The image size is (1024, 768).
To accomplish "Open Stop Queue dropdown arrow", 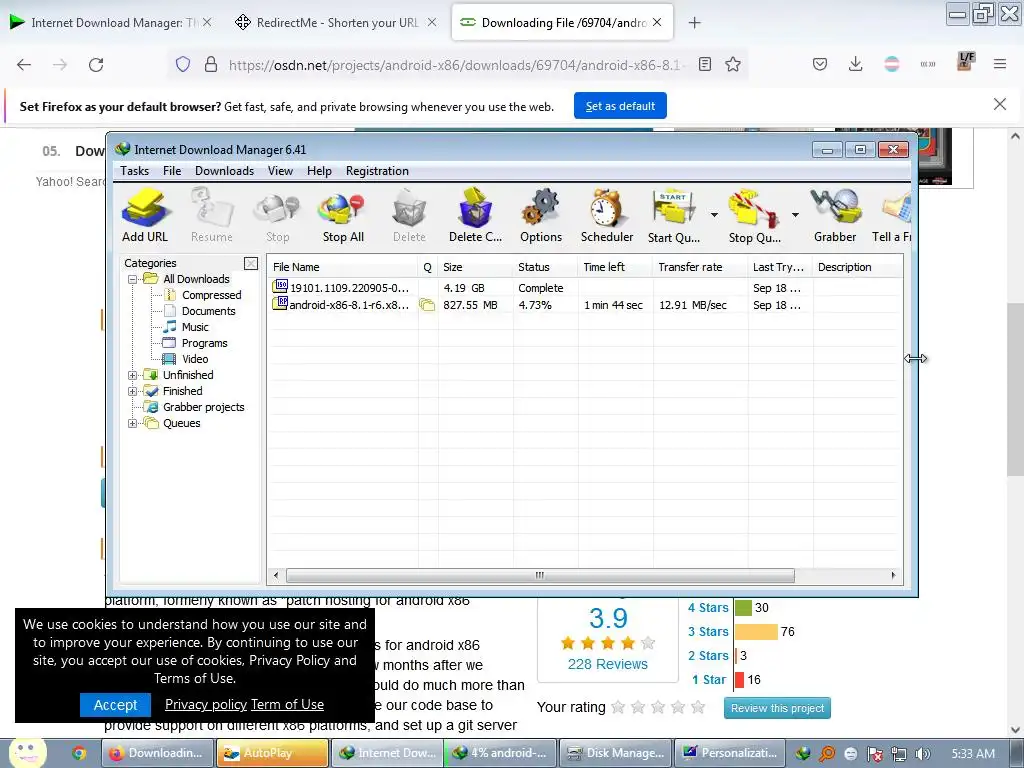I will point(795,215).
